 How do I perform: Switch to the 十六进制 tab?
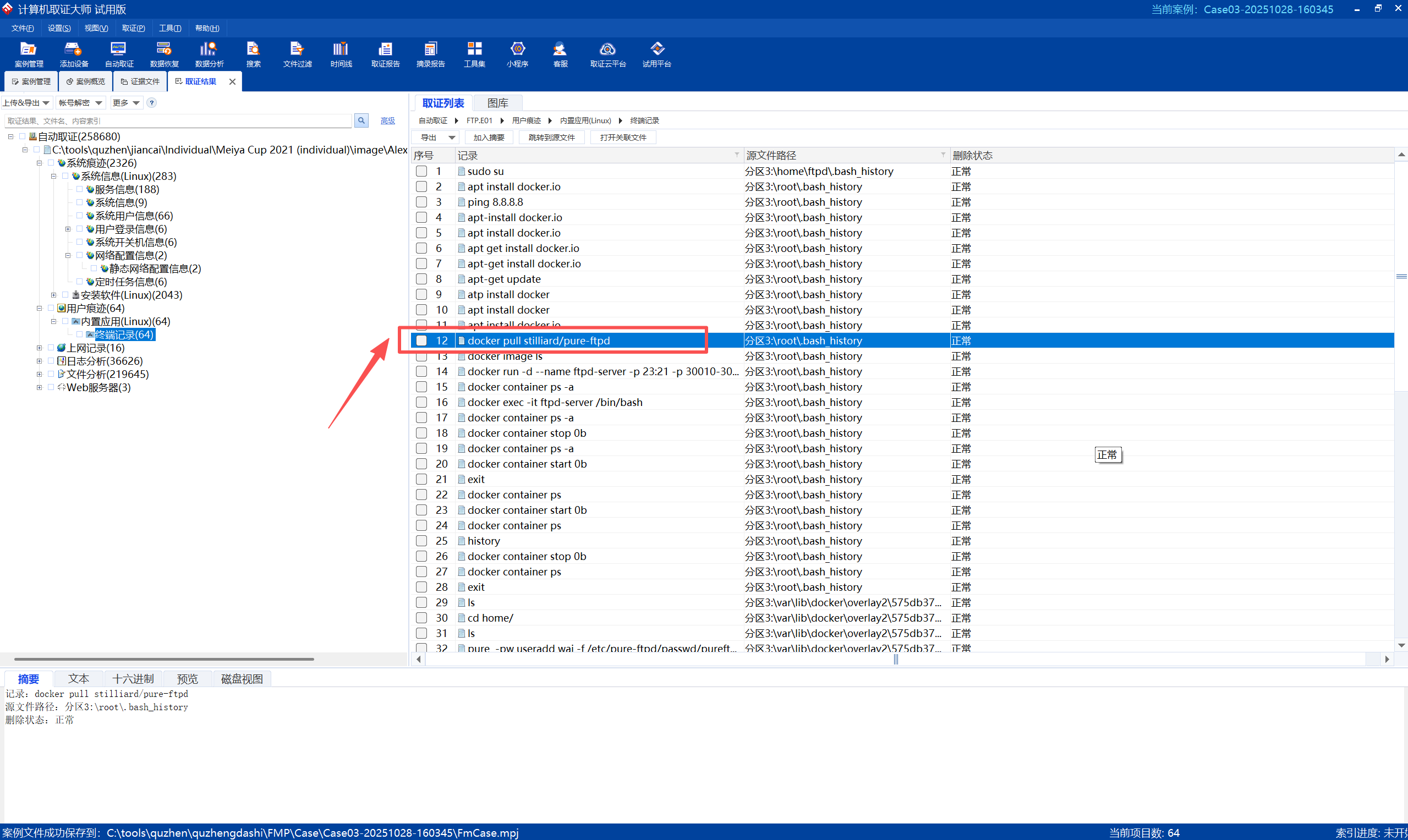click(x=133, y=679)
